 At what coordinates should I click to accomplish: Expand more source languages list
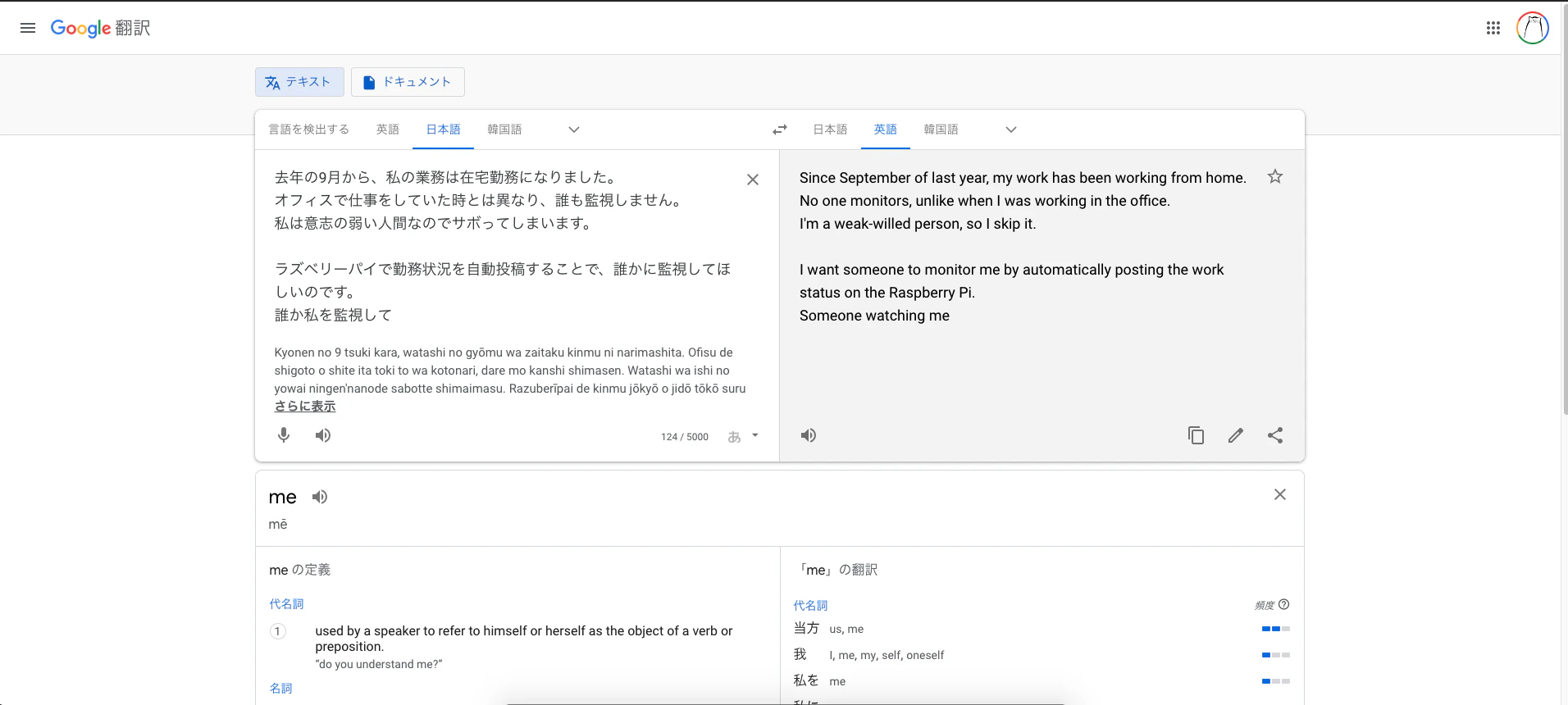[x=574, y=130]
